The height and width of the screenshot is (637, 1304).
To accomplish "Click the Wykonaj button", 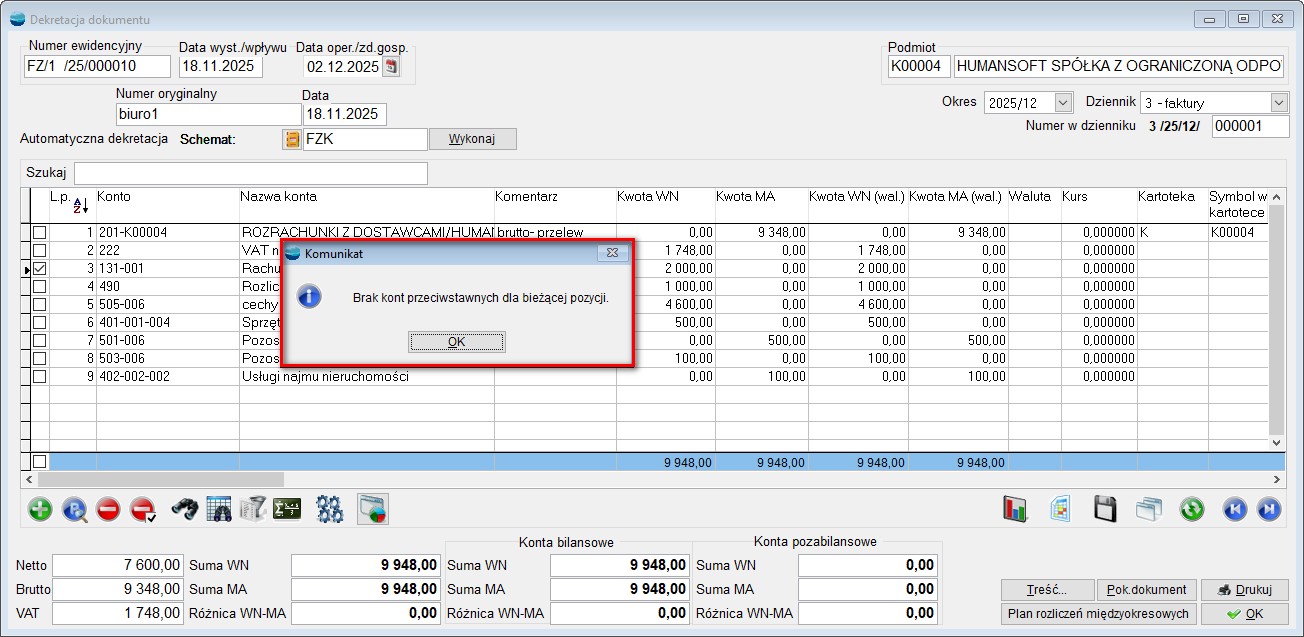I will (x=472, y=139).
